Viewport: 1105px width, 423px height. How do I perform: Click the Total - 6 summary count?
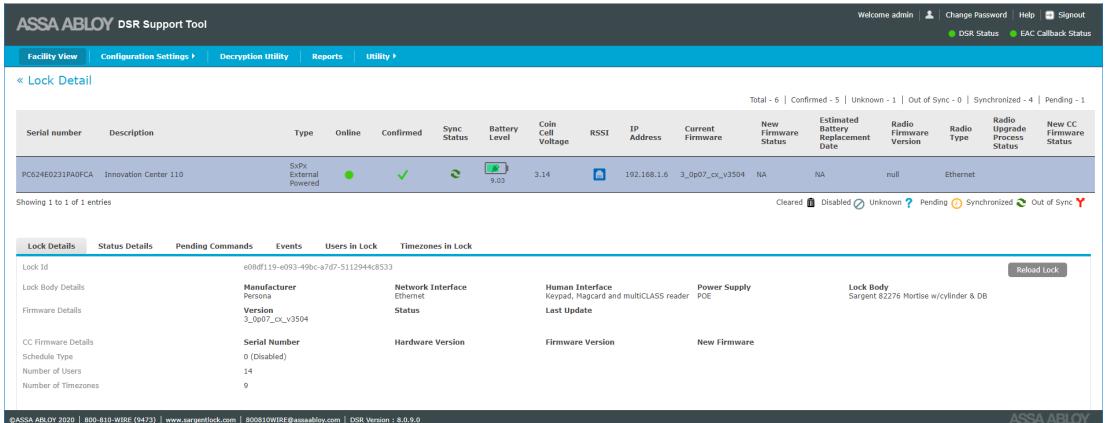pyautogui.click(x=765, y=100)
